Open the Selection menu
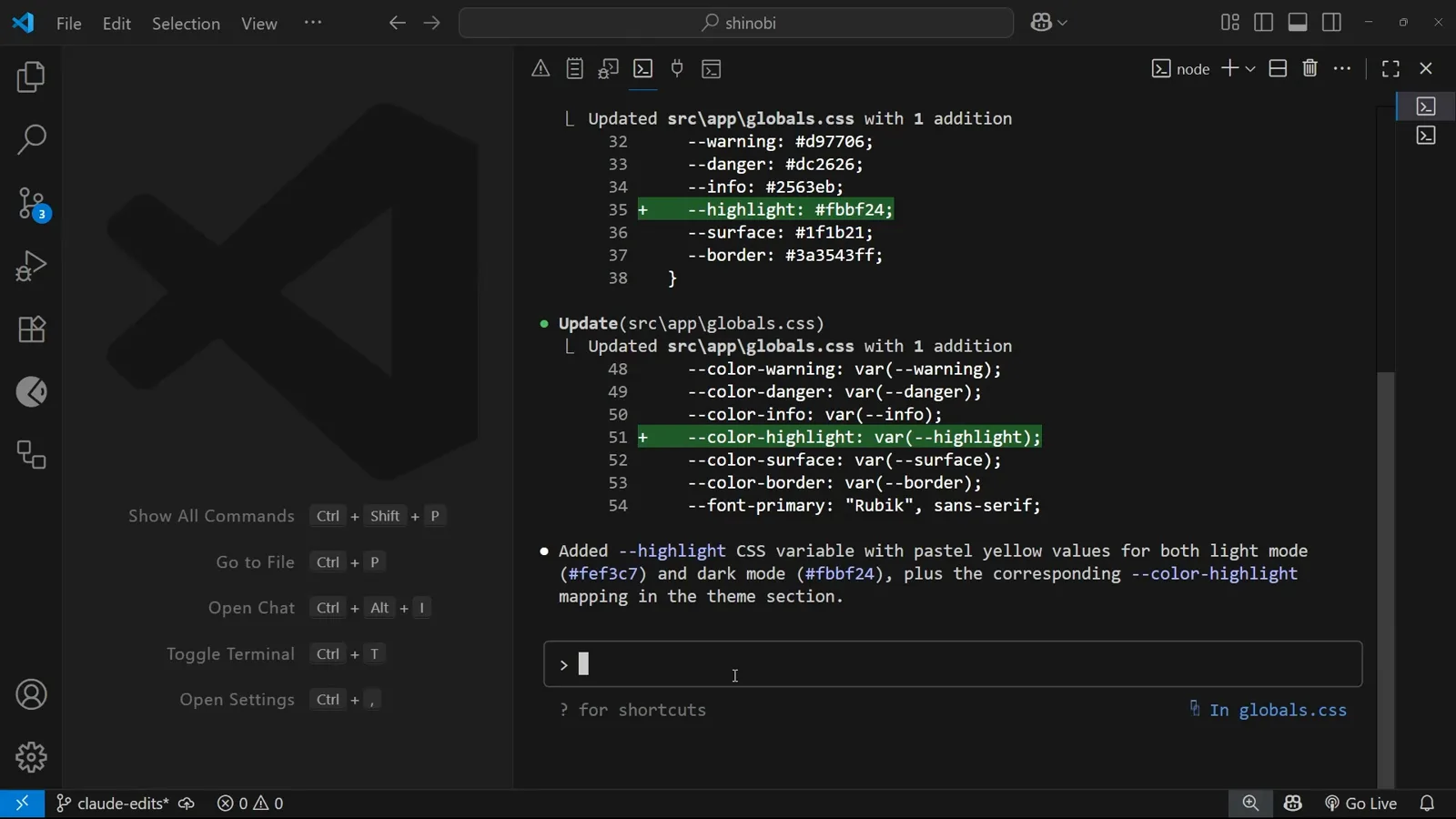Image resolution: width=1456 pixels, height=819 pixels. (186, 23)
